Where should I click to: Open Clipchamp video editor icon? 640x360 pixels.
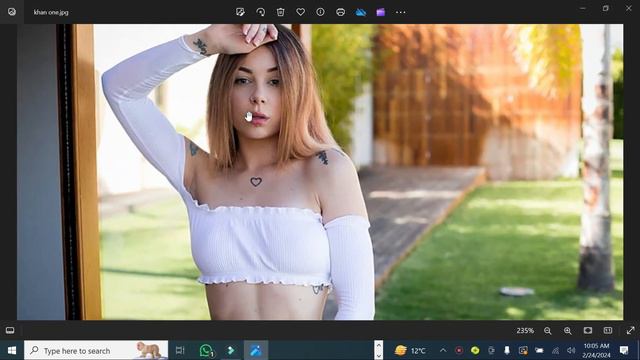click(380, 12)
